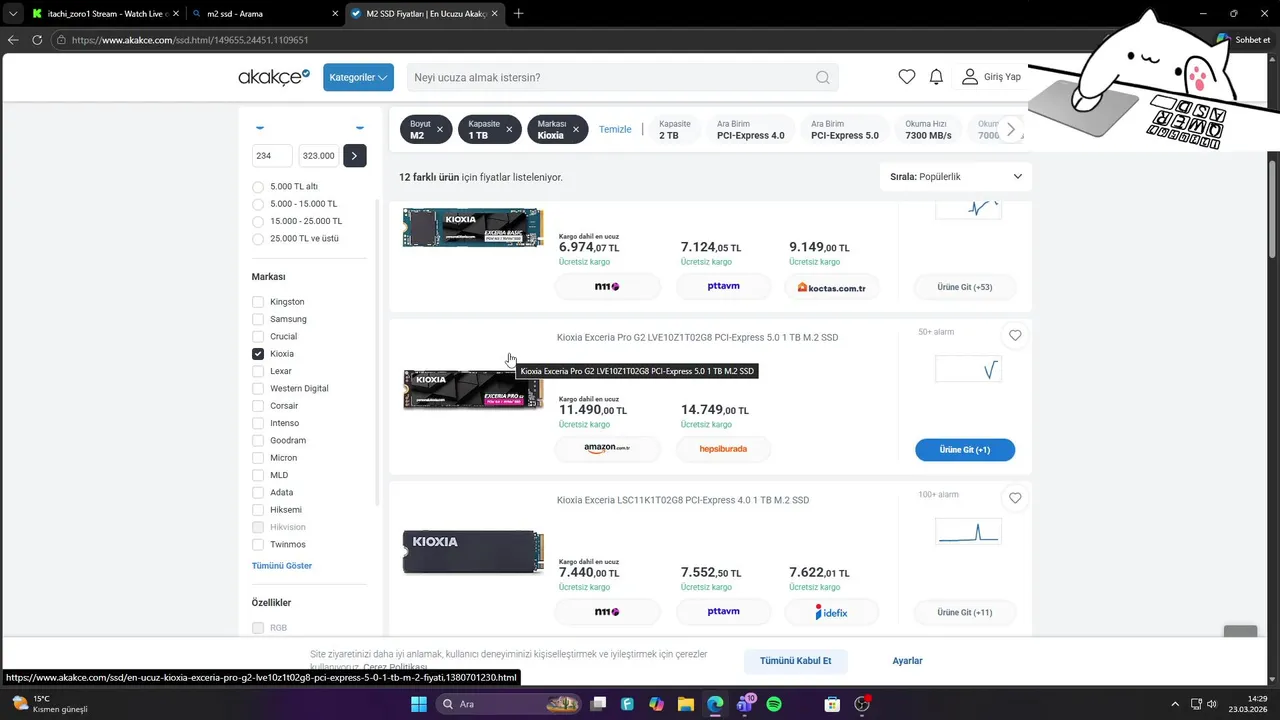
Task: Apply PCI-Express 5.0 suggestion filter
Action: 845,130
